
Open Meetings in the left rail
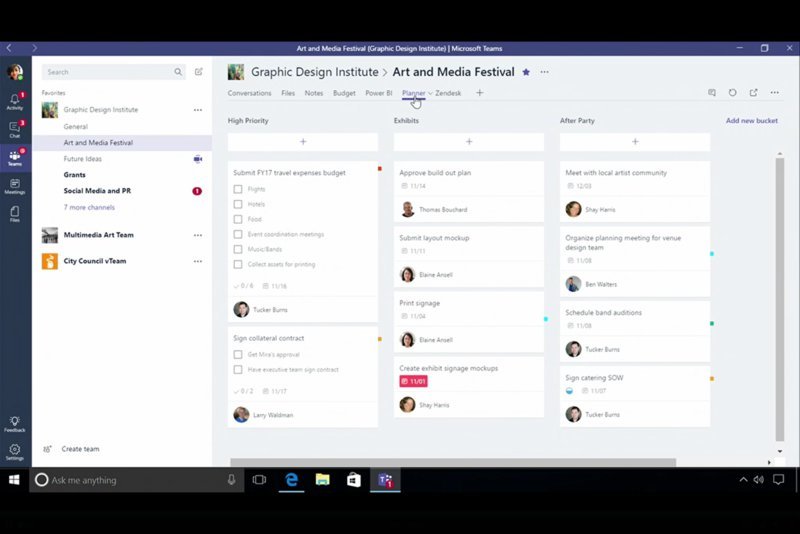pos(15,186)
